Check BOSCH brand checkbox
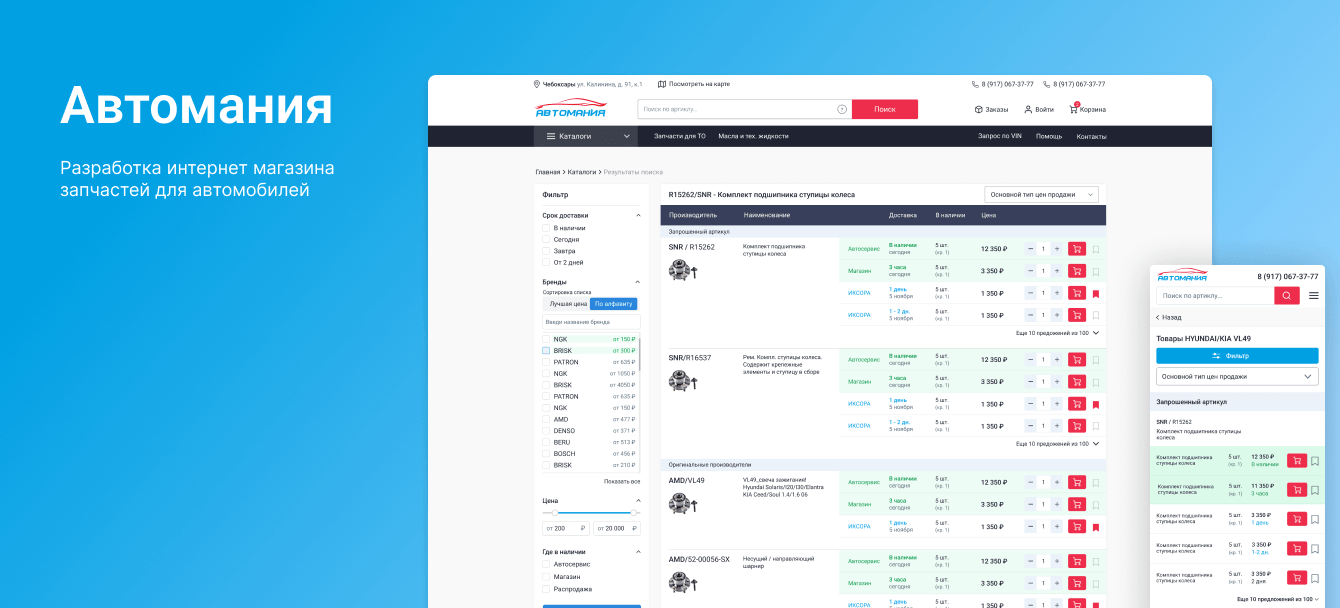The width and height of the screenshot is (1340, 608). (x=546, y=454)
